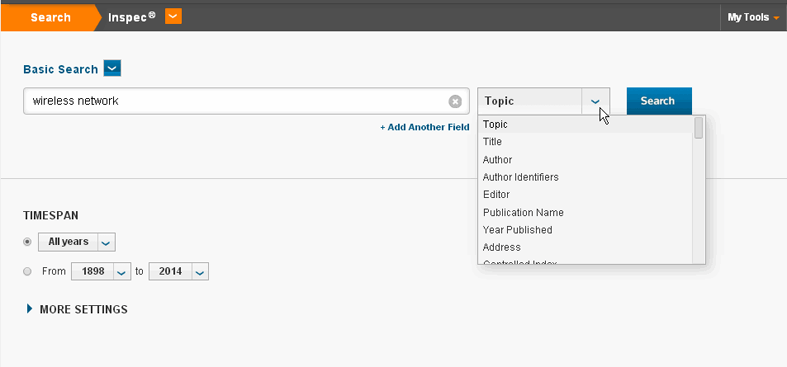Select Author in the dropdown list
Screen dimensions: 787x367
coord(586,160)
